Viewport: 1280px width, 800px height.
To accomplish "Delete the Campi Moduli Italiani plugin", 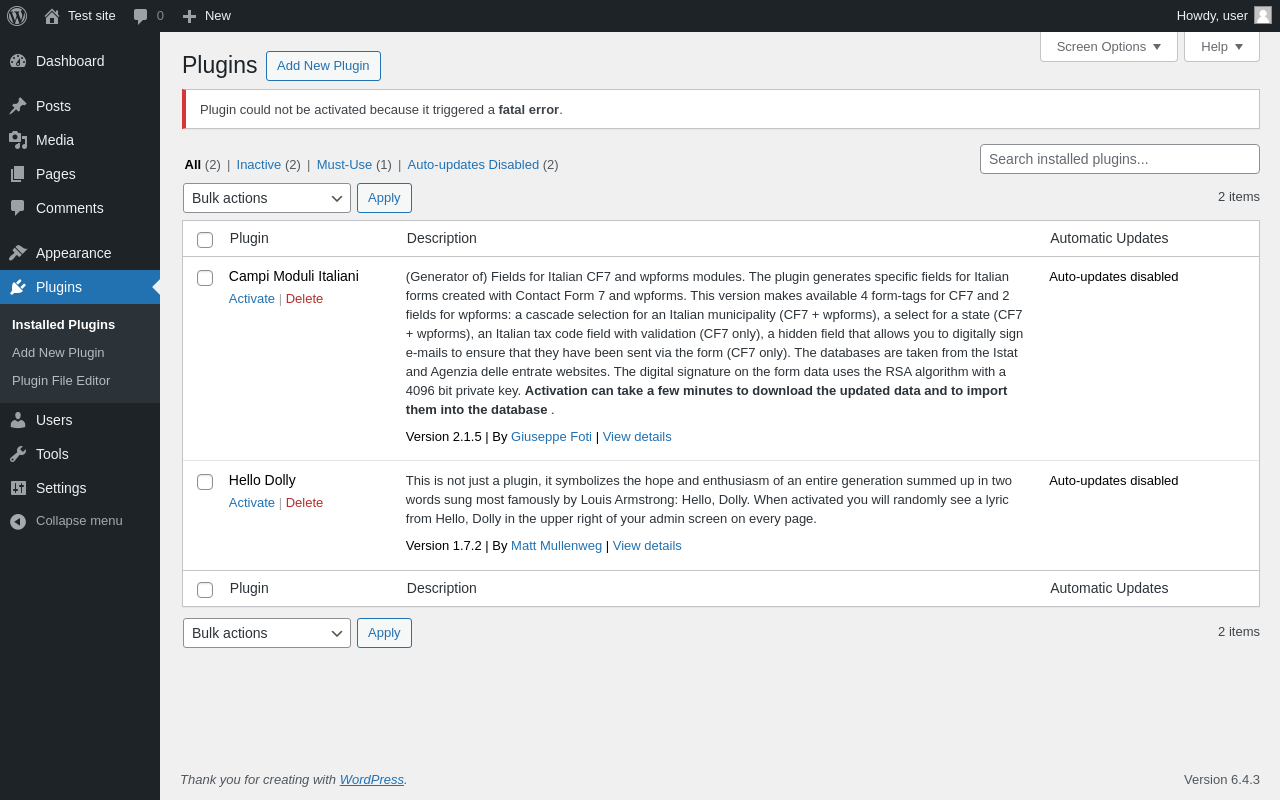I will (304, 298).
